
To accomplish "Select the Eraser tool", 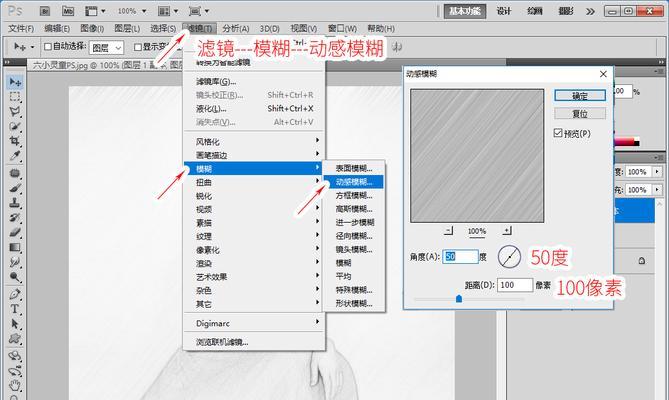I will point(15,233).
